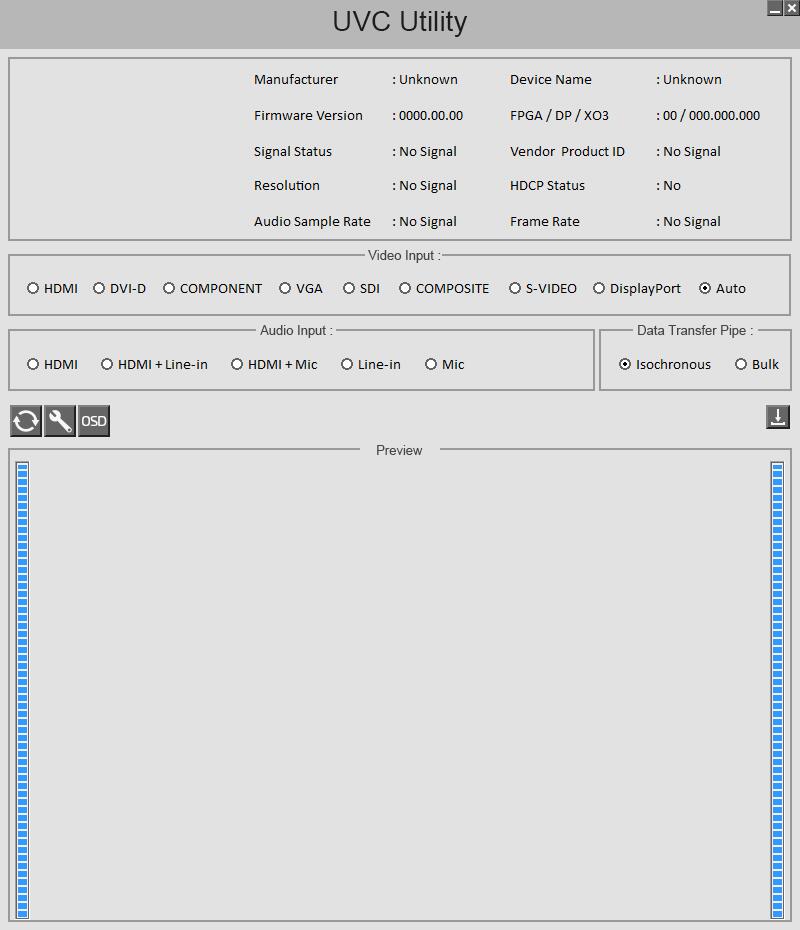
Task: Open the OSD settings button
Action: pos(94,421)
